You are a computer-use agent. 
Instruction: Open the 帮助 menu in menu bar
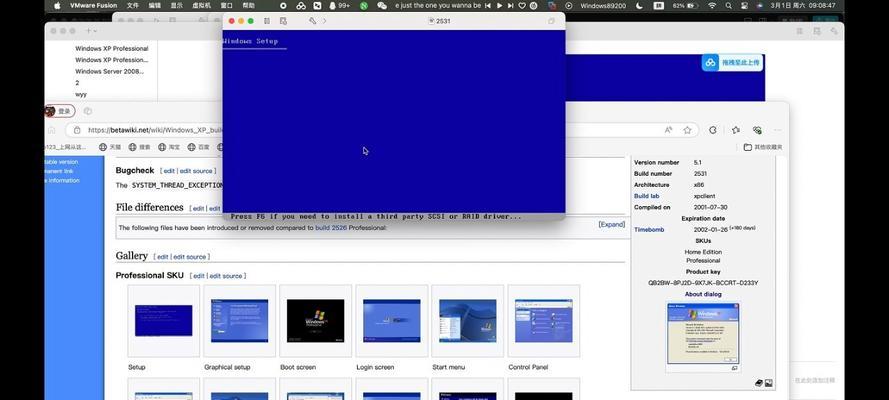tap(248, 5)
